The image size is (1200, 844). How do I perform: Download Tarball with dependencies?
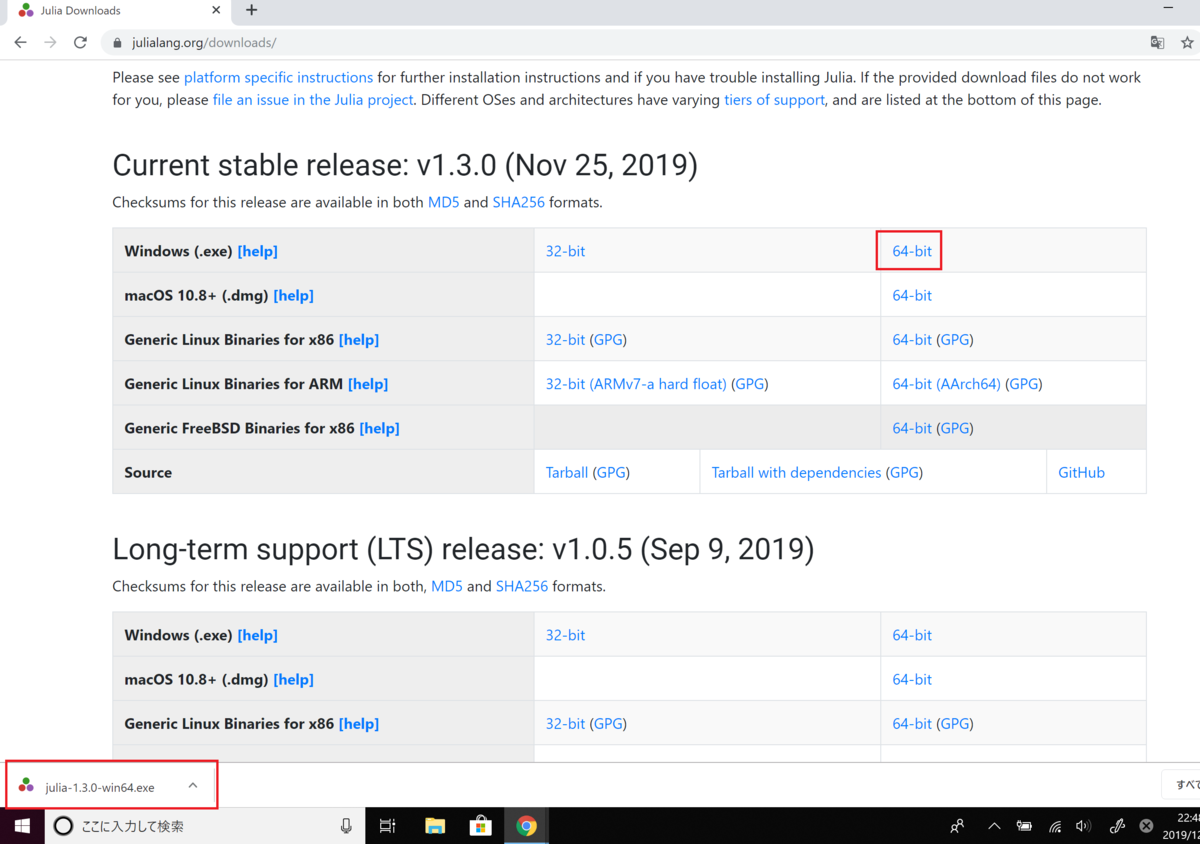(796, 472)
